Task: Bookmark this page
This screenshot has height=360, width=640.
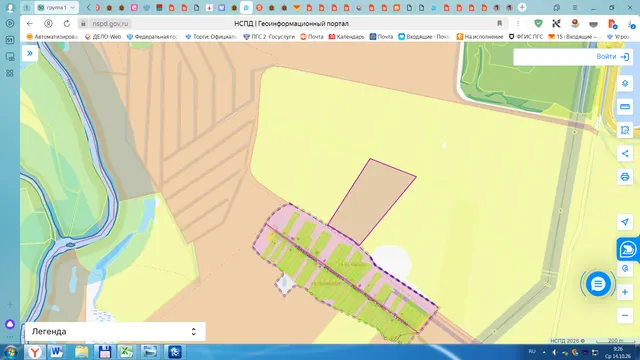Action: pyautogui.click(x=500, y=24)
